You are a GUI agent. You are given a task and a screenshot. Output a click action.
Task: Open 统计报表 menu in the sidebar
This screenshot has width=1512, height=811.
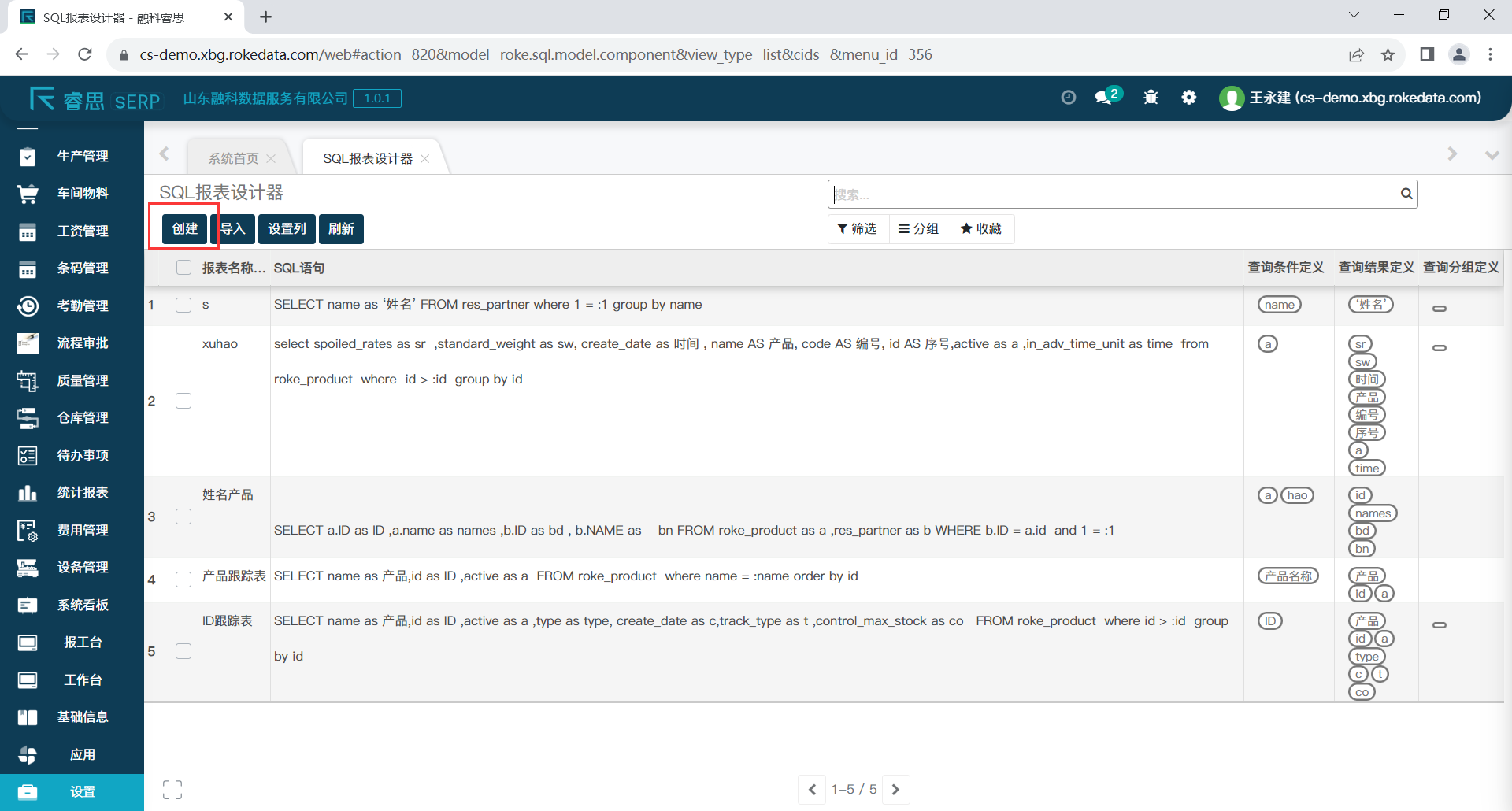(x=82, y=493)
